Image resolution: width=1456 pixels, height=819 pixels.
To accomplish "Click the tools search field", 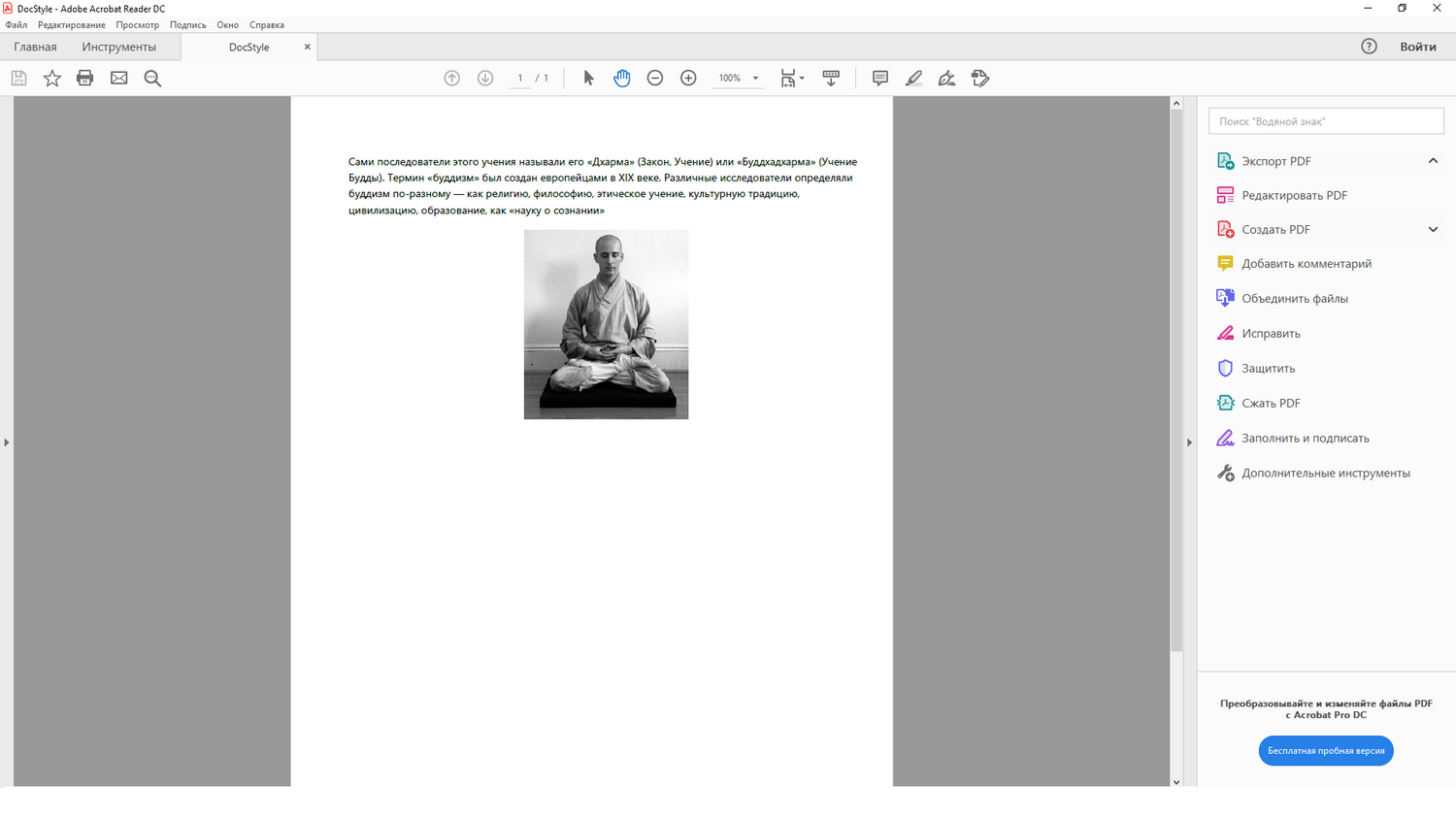I will pos(1326,121).
